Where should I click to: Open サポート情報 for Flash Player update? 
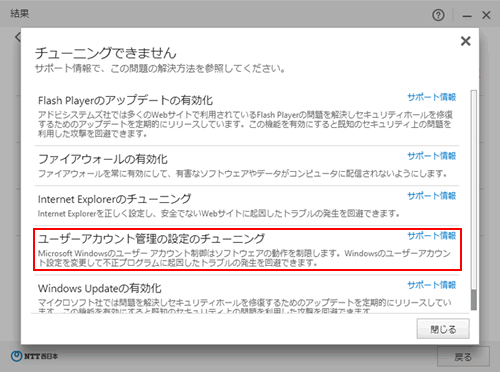pyautogui.click(x=431, y=97)
